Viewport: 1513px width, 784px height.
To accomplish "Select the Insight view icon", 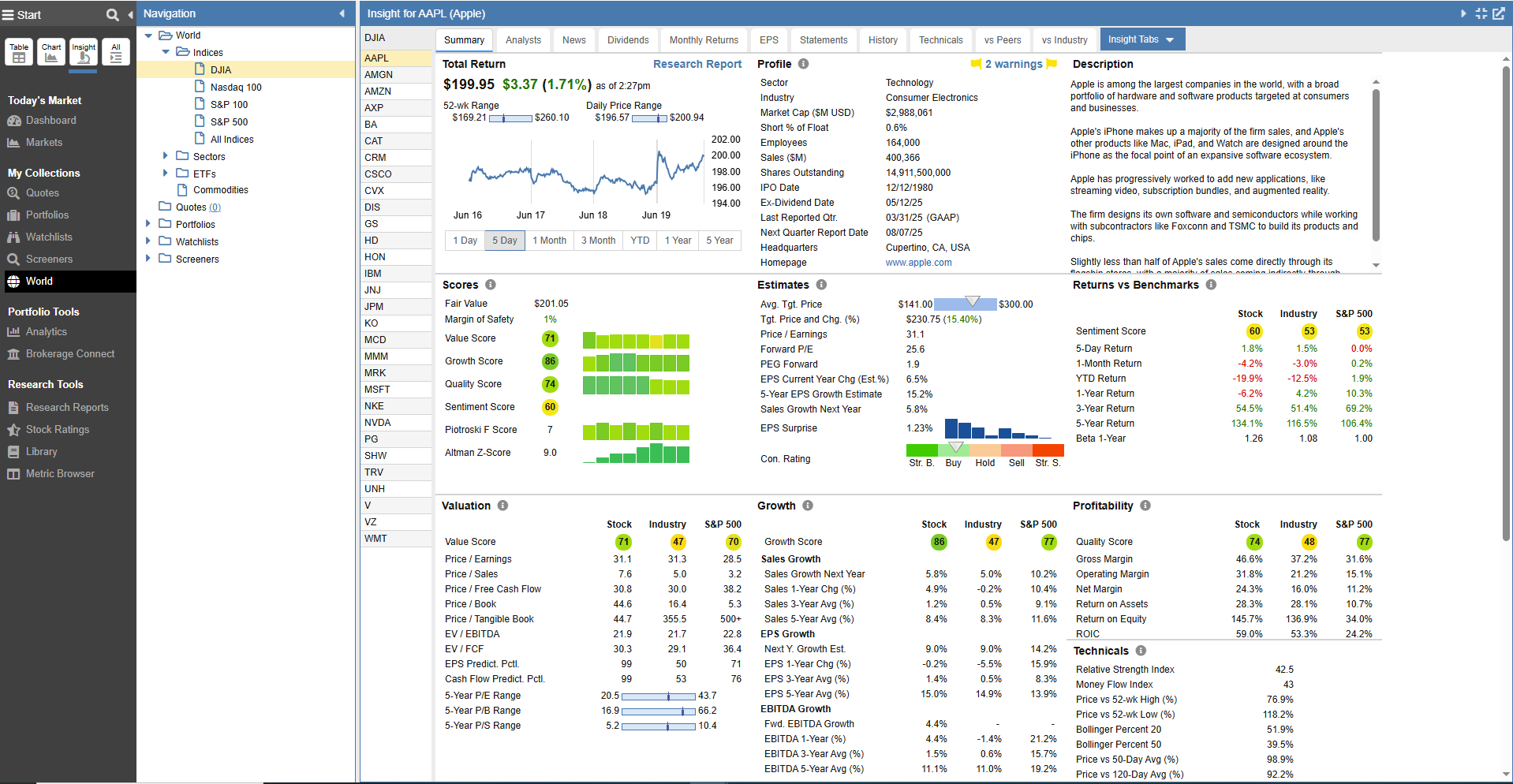I will pos(84,53).
